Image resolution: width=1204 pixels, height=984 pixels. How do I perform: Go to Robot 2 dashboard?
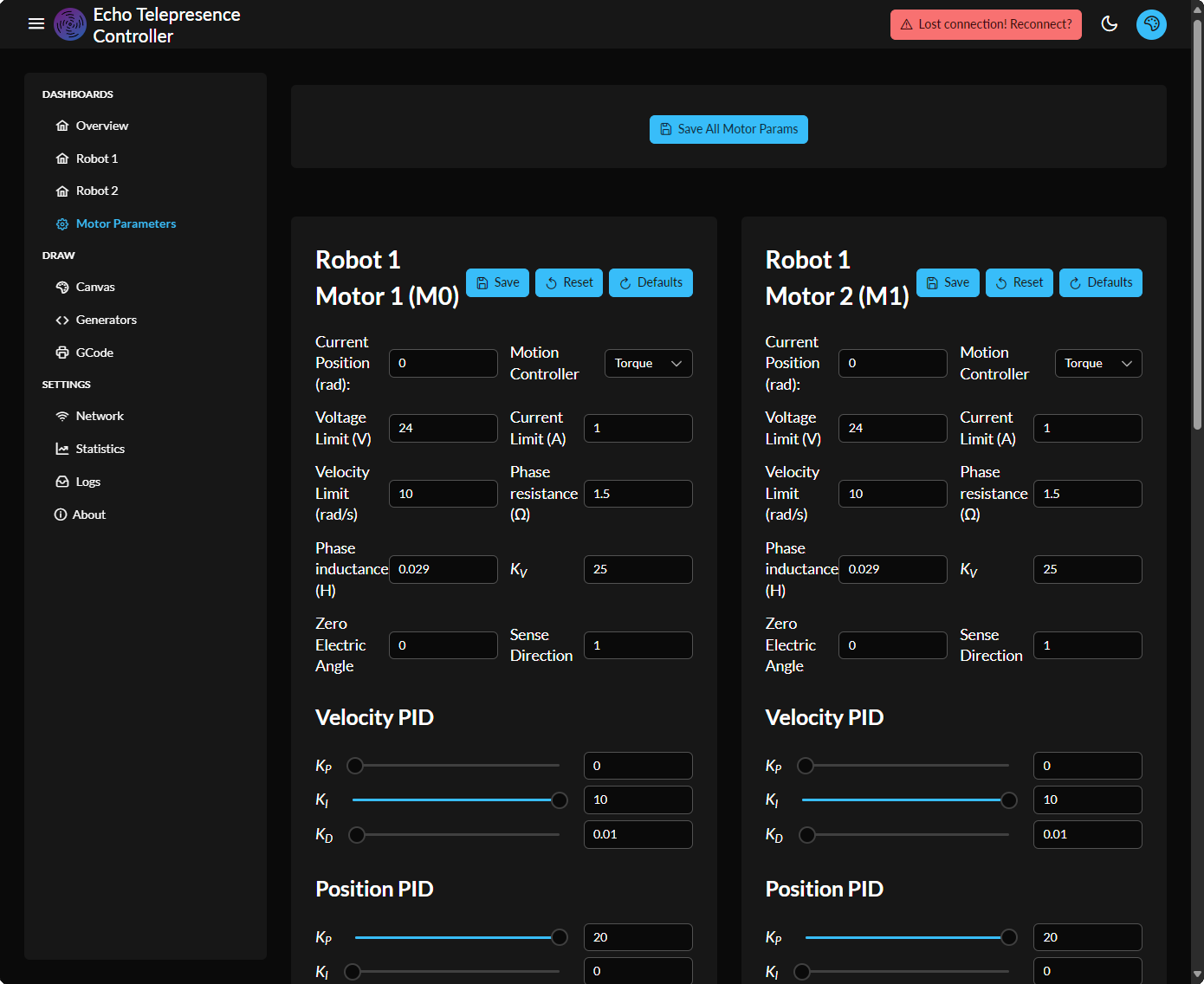pos(96,191)
